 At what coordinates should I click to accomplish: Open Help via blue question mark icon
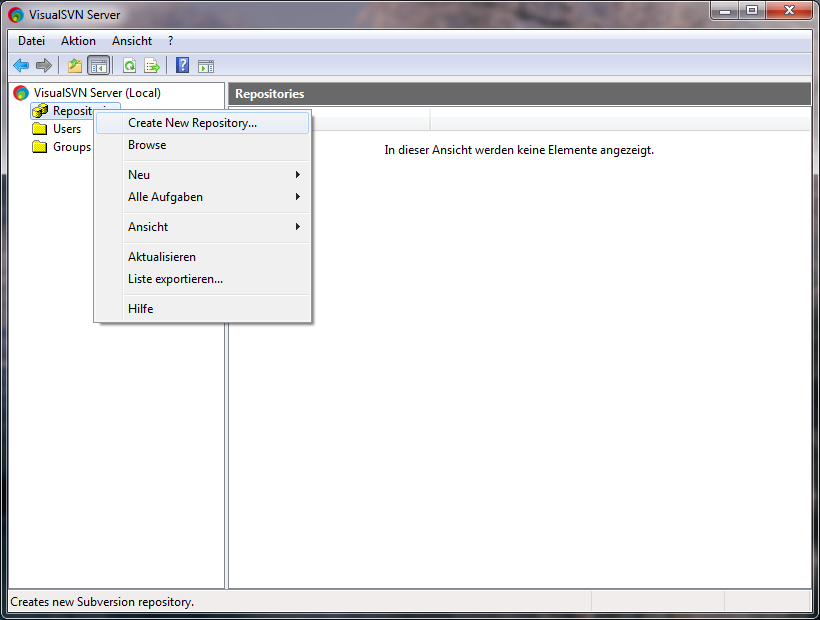click(183, 65)
